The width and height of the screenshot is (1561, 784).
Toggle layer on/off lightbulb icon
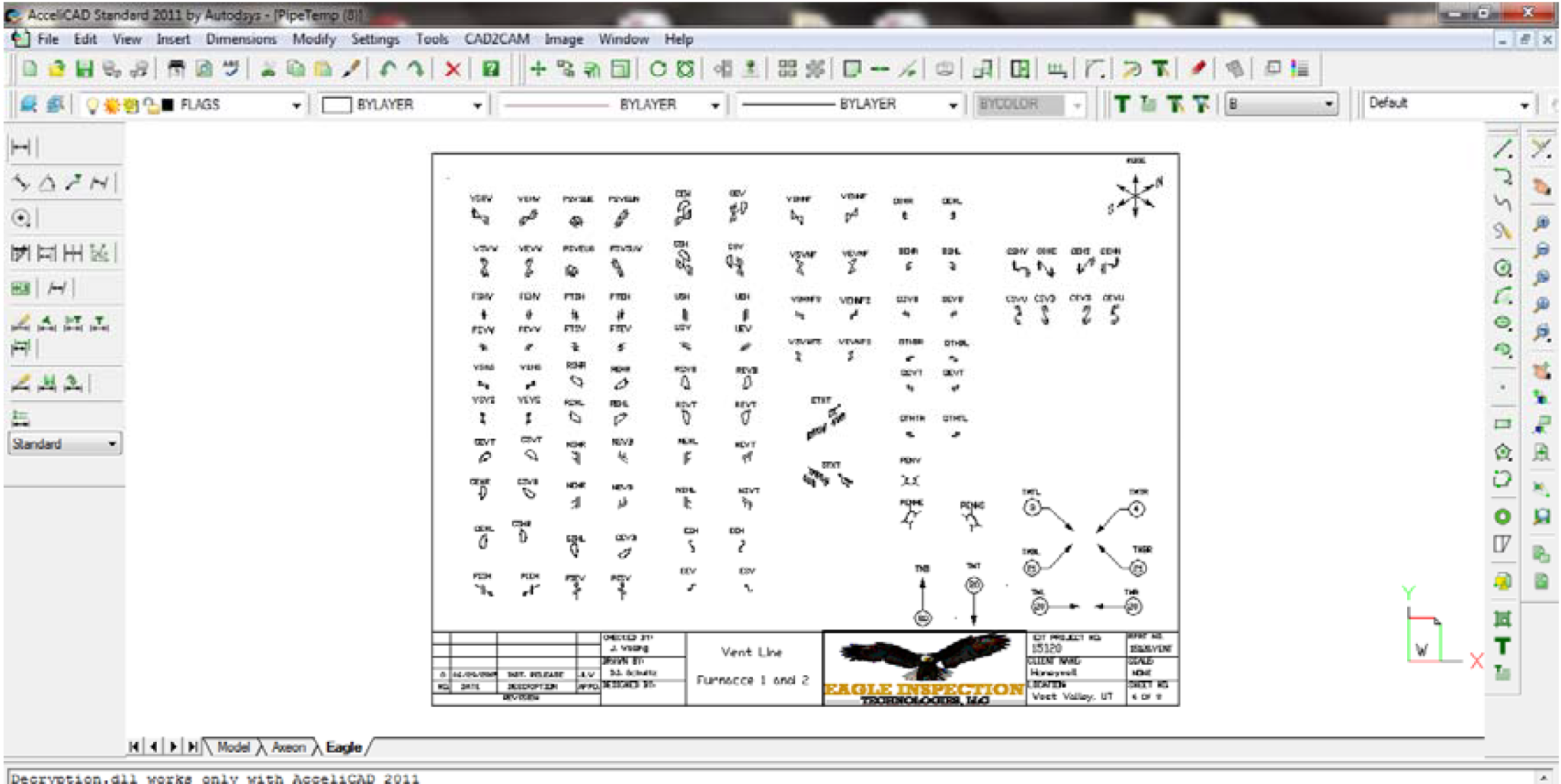[x=92, y=105]
